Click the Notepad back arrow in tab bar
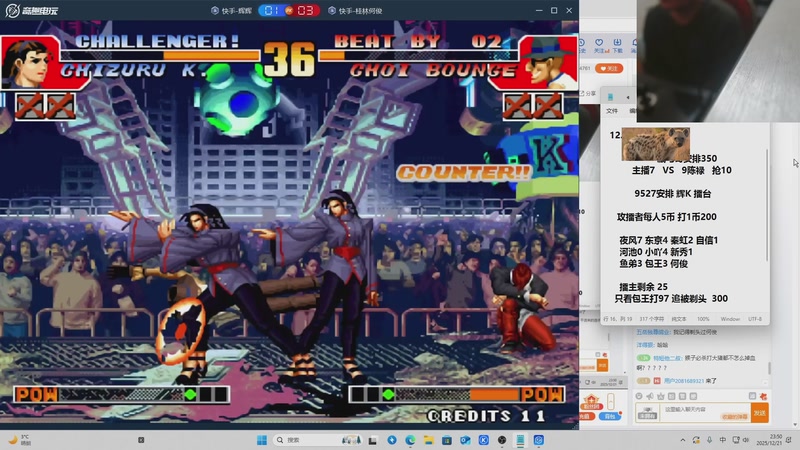Image resolution: width=800 pixels, height=450 pixels. click(628, 97)
